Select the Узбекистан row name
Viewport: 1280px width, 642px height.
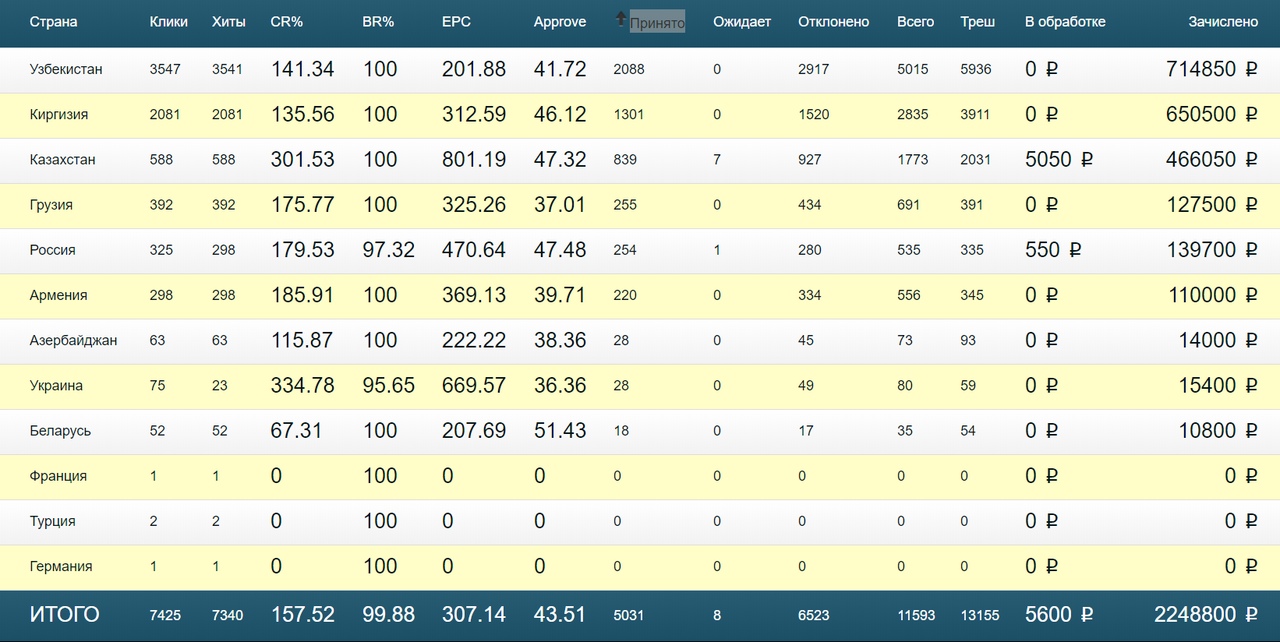click(66, 70)
